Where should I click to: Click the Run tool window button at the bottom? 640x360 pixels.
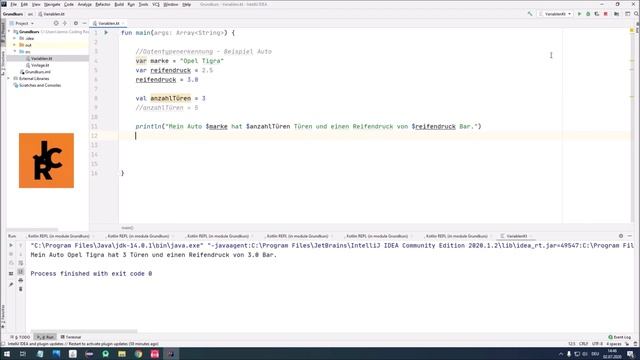click(45, 337)
